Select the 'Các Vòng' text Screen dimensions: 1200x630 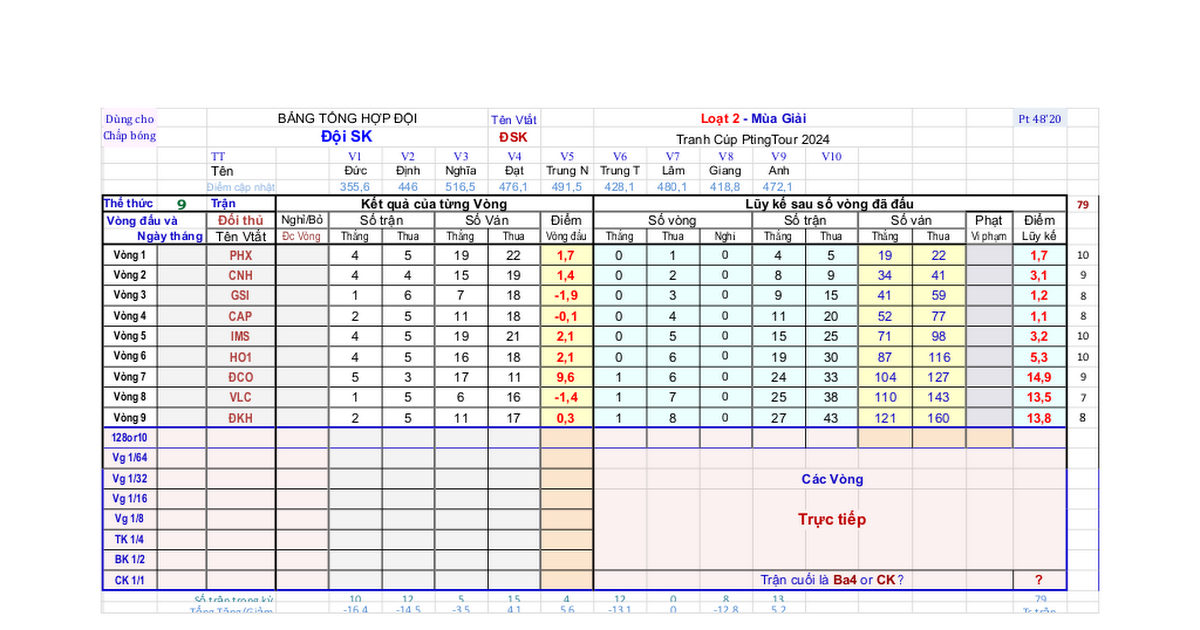pyautogui.click(x=832, y=479)
